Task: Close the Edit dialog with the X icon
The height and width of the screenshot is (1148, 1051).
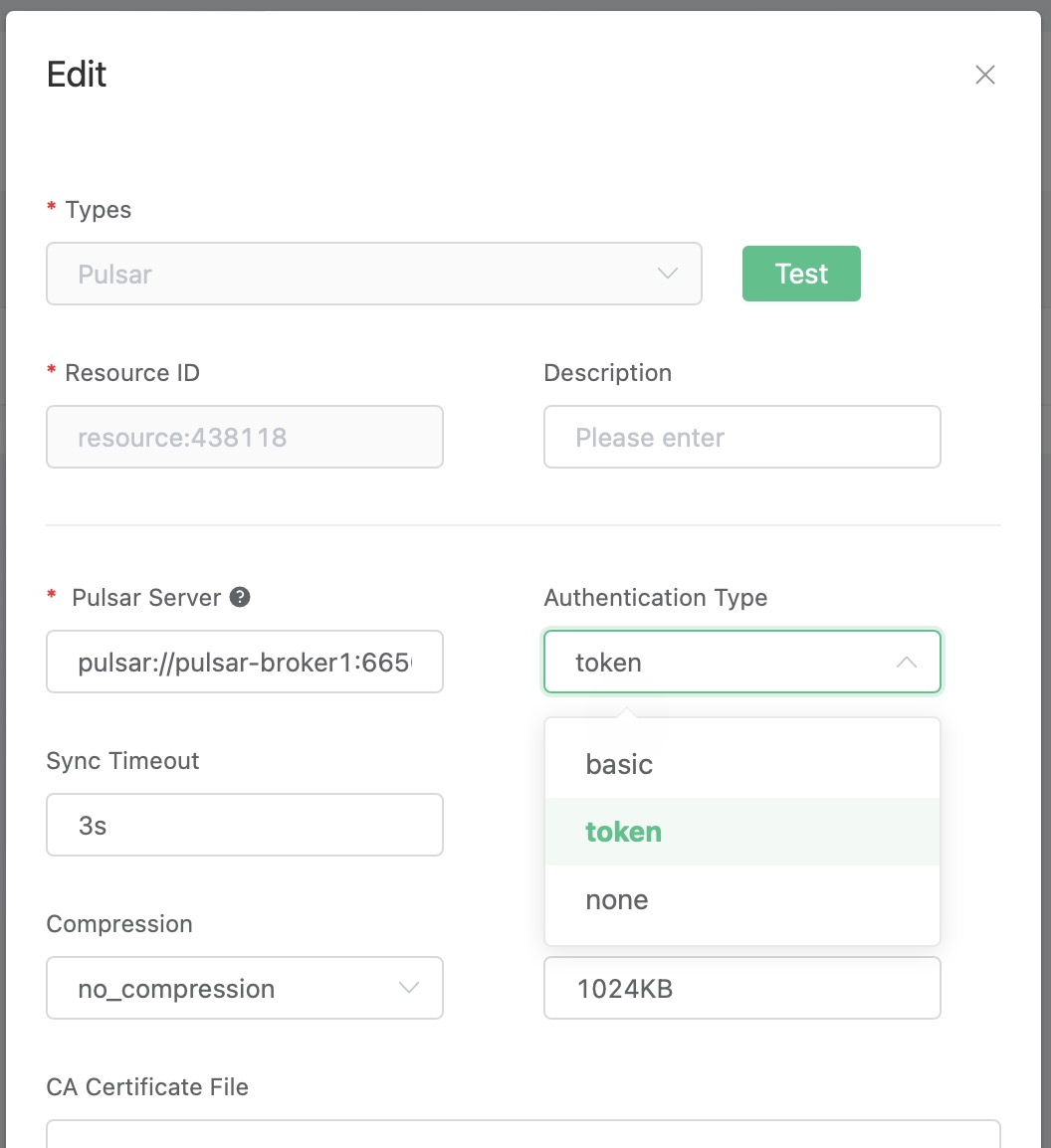Action: 985,75
